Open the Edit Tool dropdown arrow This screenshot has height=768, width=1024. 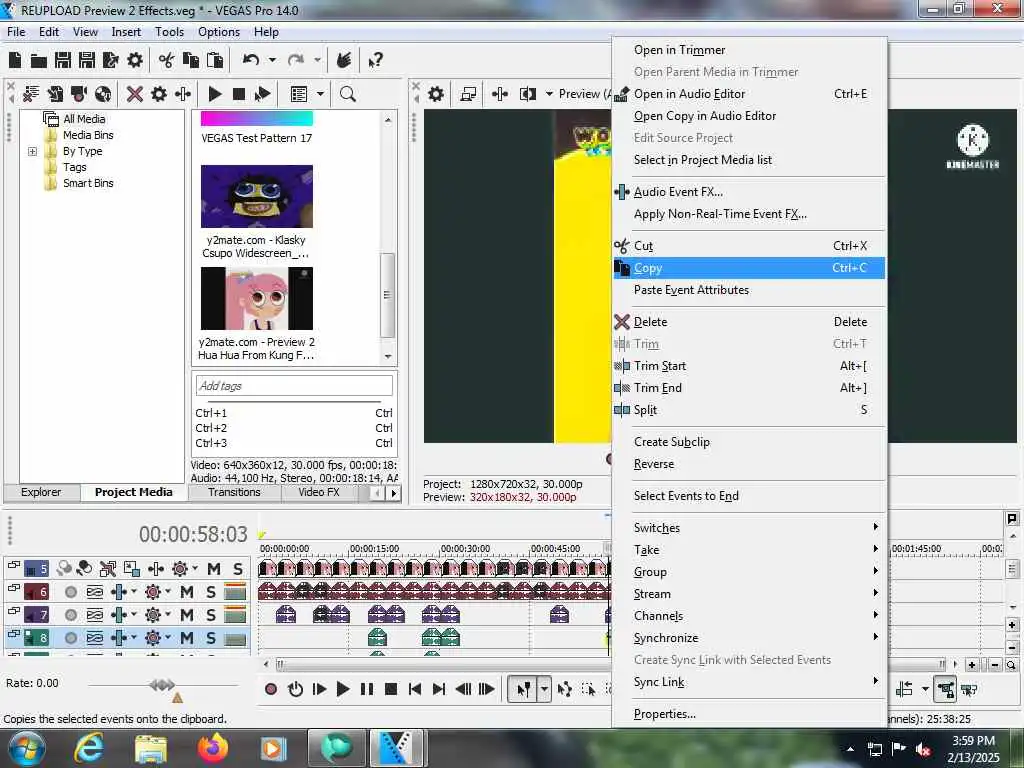coord(545,689)
